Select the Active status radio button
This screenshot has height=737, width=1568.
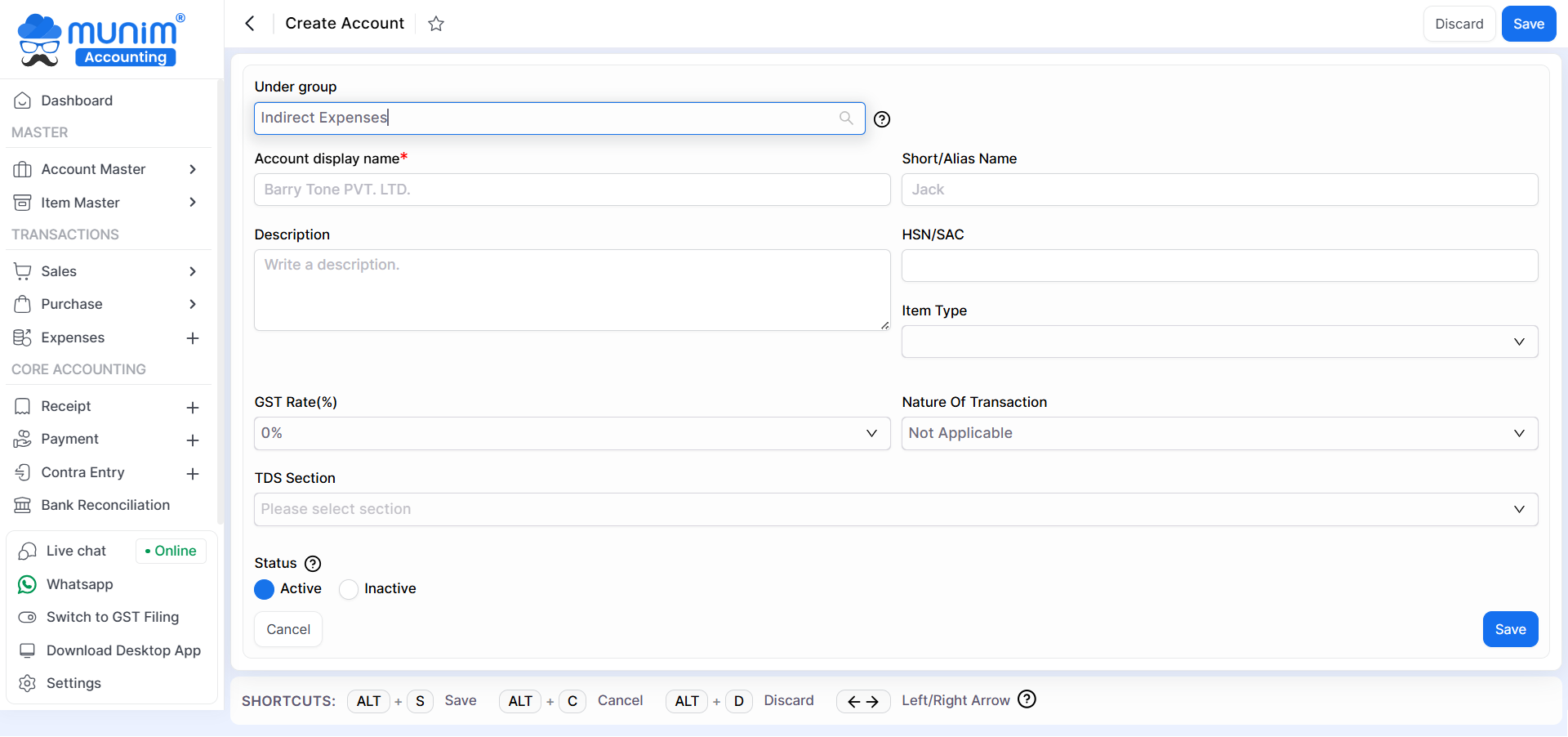265,589
